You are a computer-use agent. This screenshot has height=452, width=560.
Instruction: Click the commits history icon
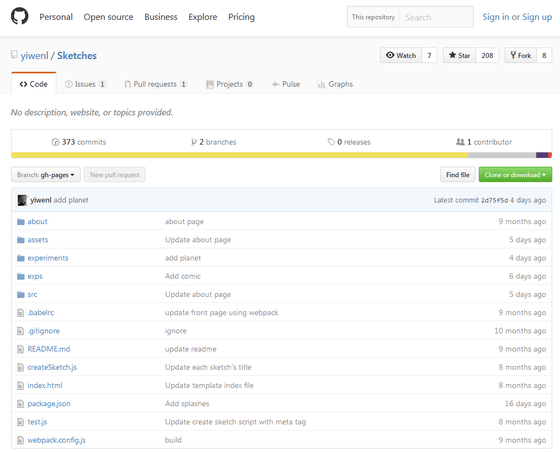pyautogui.click(x=55, y=142)
